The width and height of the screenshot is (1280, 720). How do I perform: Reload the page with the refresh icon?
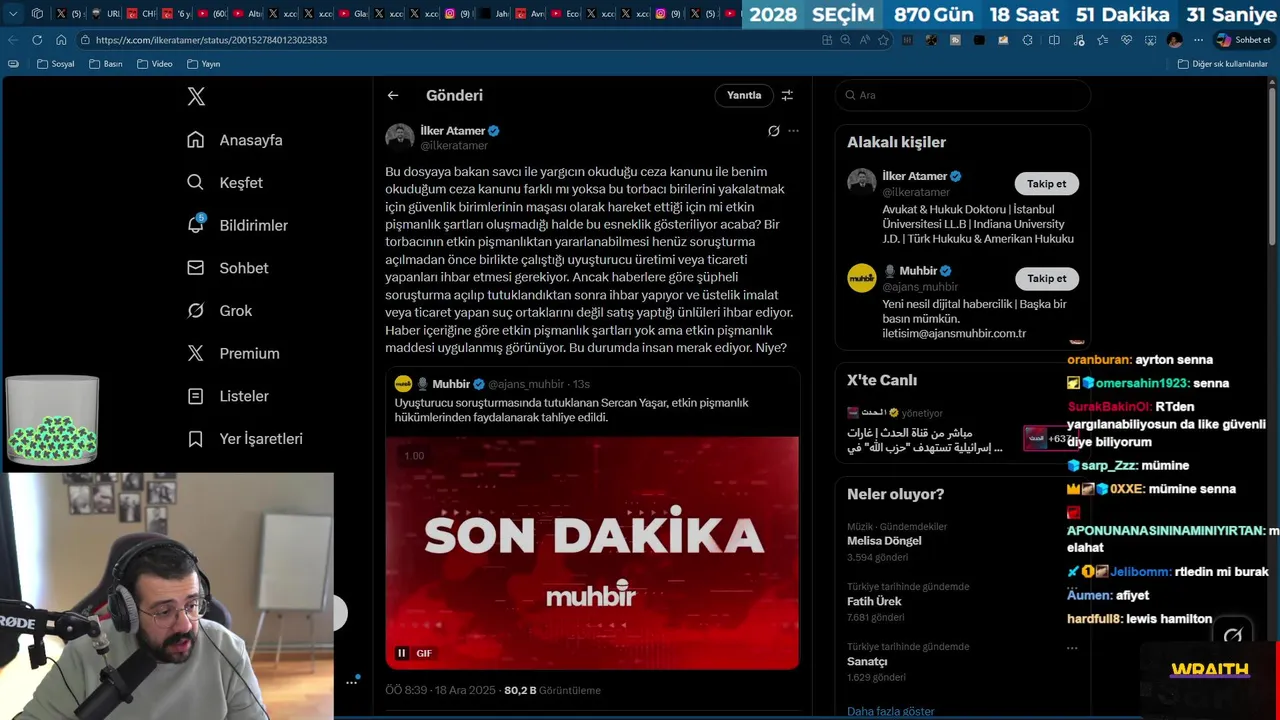pyautogui.click(x=37, y=40)
